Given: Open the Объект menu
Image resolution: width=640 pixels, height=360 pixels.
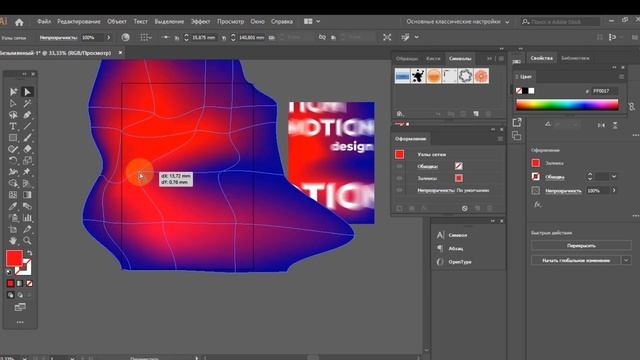Looking at the screenshot, I should click(x=116, y=22).
